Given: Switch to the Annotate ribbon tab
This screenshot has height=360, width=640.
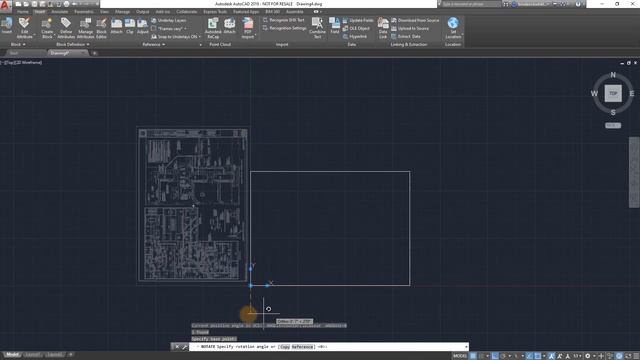Looking at the screenshot, I should (x=59, y=12).
